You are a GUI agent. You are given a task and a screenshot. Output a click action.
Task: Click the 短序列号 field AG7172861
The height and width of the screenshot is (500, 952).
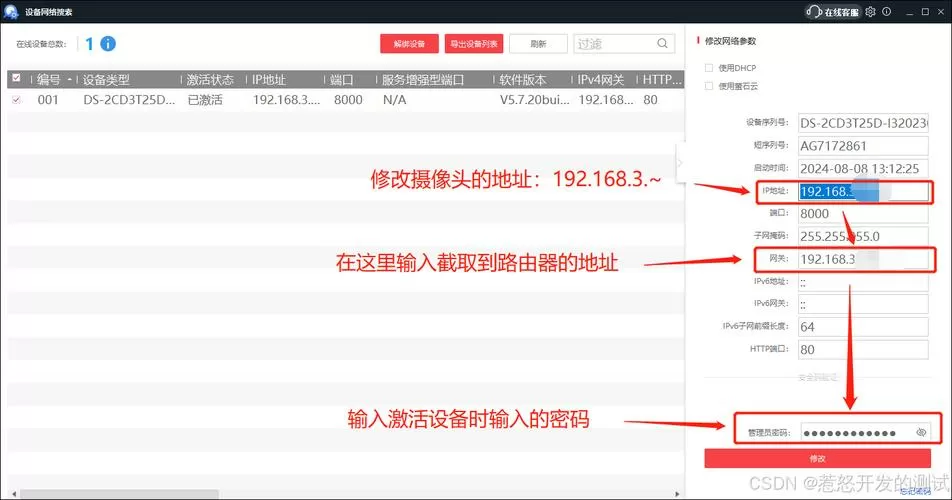point(863,146)
